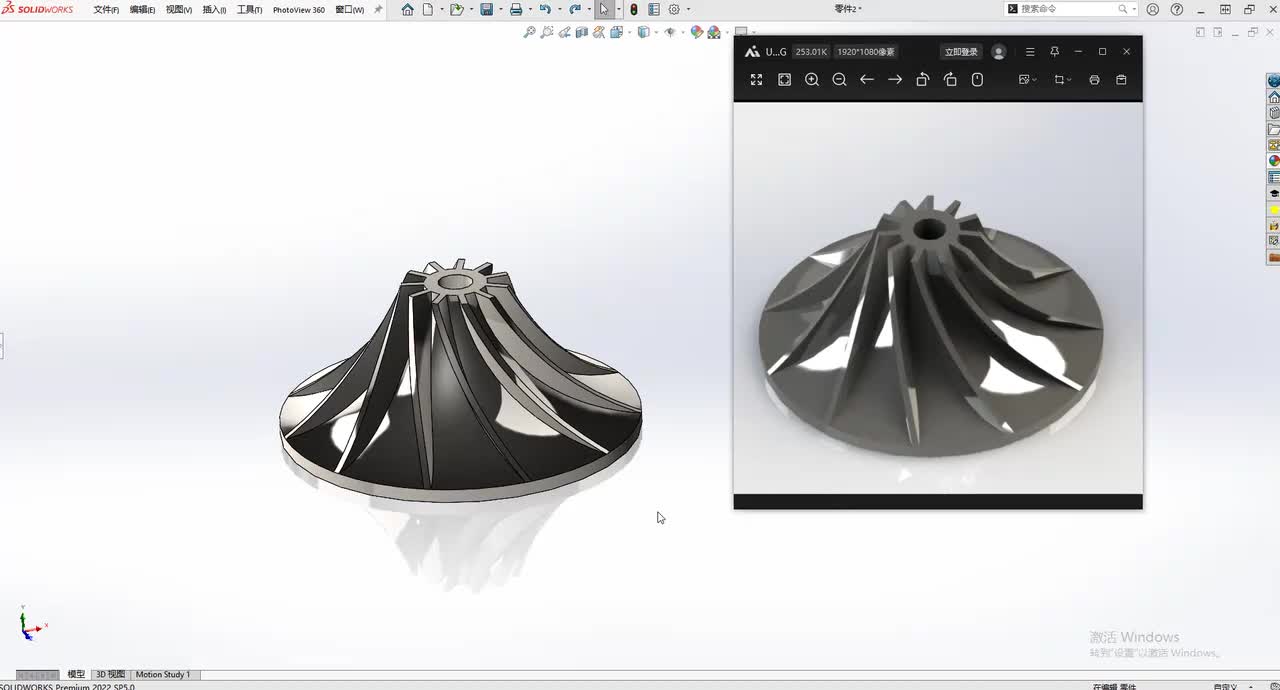This screenshot has width=1280, height=690.
Task: Click the 搜索命令 search field
Action: pyautogui.click(x=1071, y=9)
